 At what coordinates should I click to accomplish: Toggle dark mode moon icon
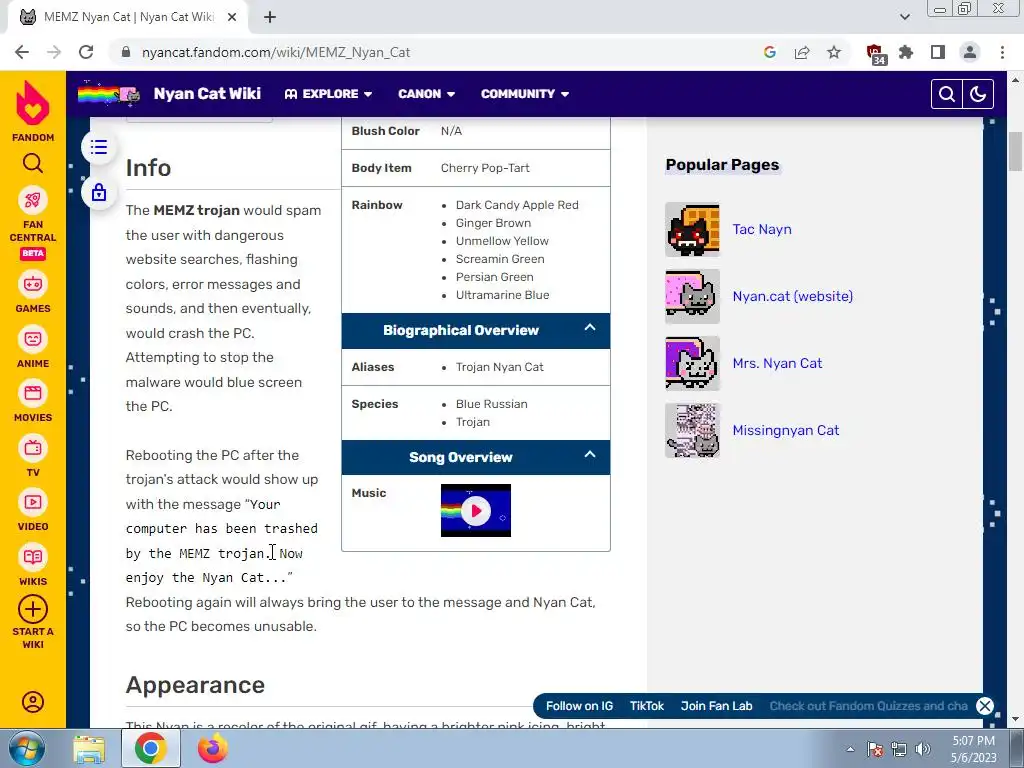[x=978, y=94]
